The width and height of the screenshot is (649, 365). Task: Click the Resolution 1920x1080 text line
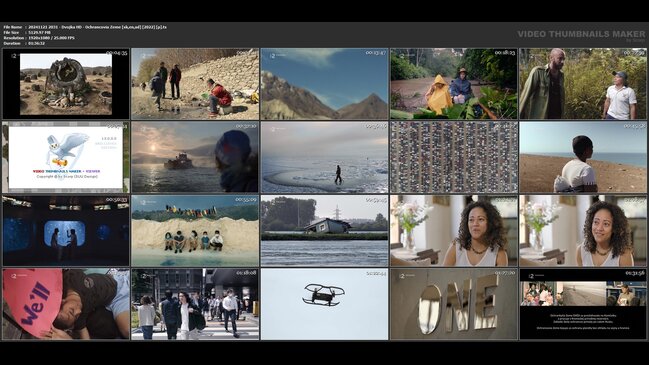tap(39, 38)
